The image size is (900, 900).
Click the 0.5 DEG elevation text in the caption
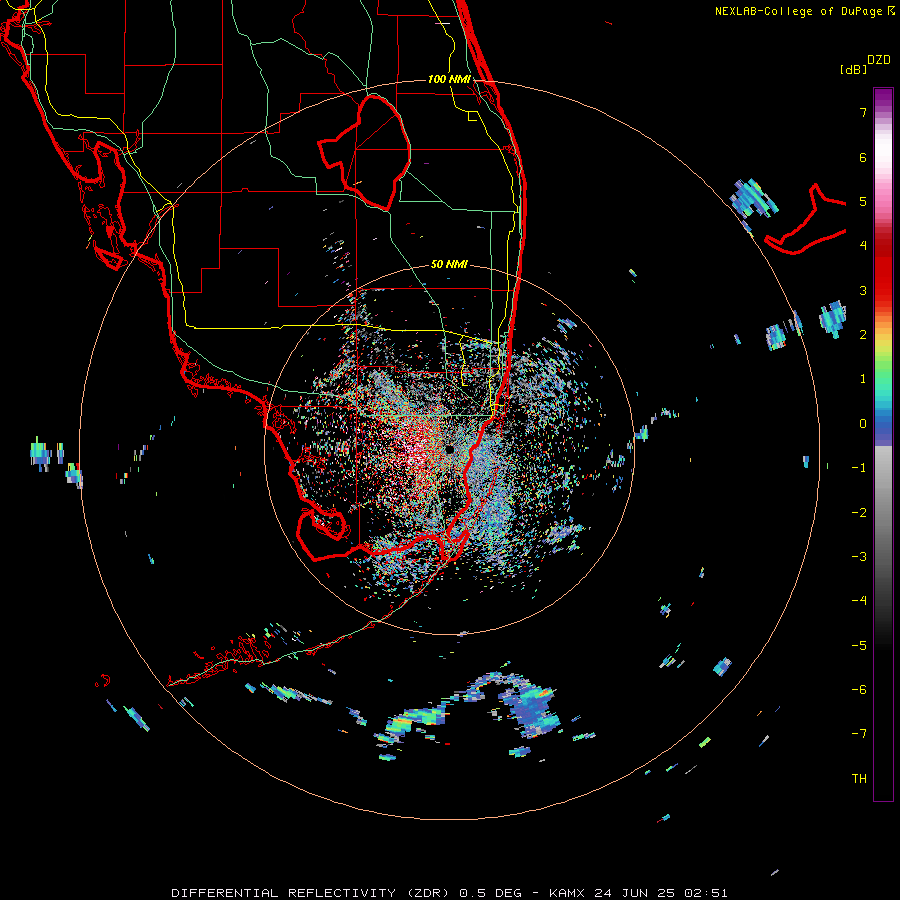(x=491, y=893)
